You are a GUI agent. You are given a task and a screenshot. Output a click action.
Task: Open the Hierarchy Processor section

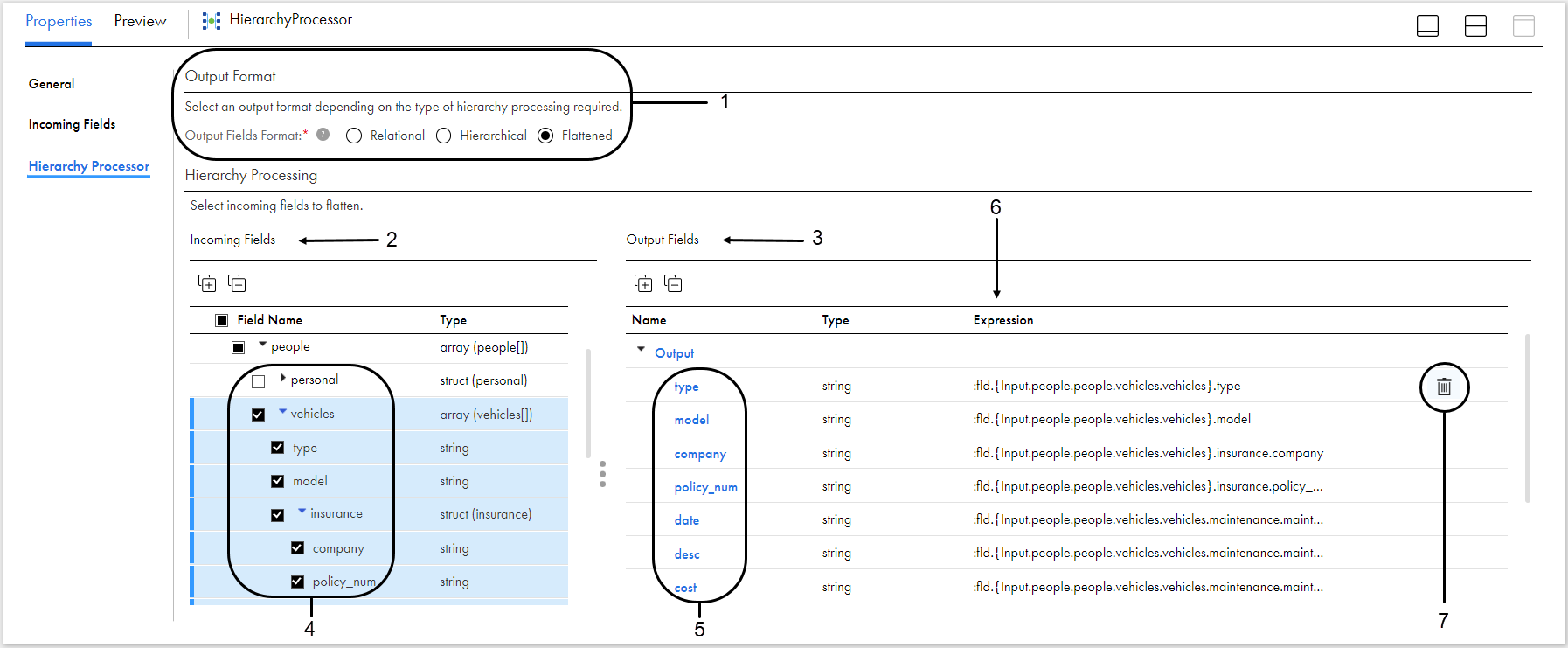tap(88, 166)
